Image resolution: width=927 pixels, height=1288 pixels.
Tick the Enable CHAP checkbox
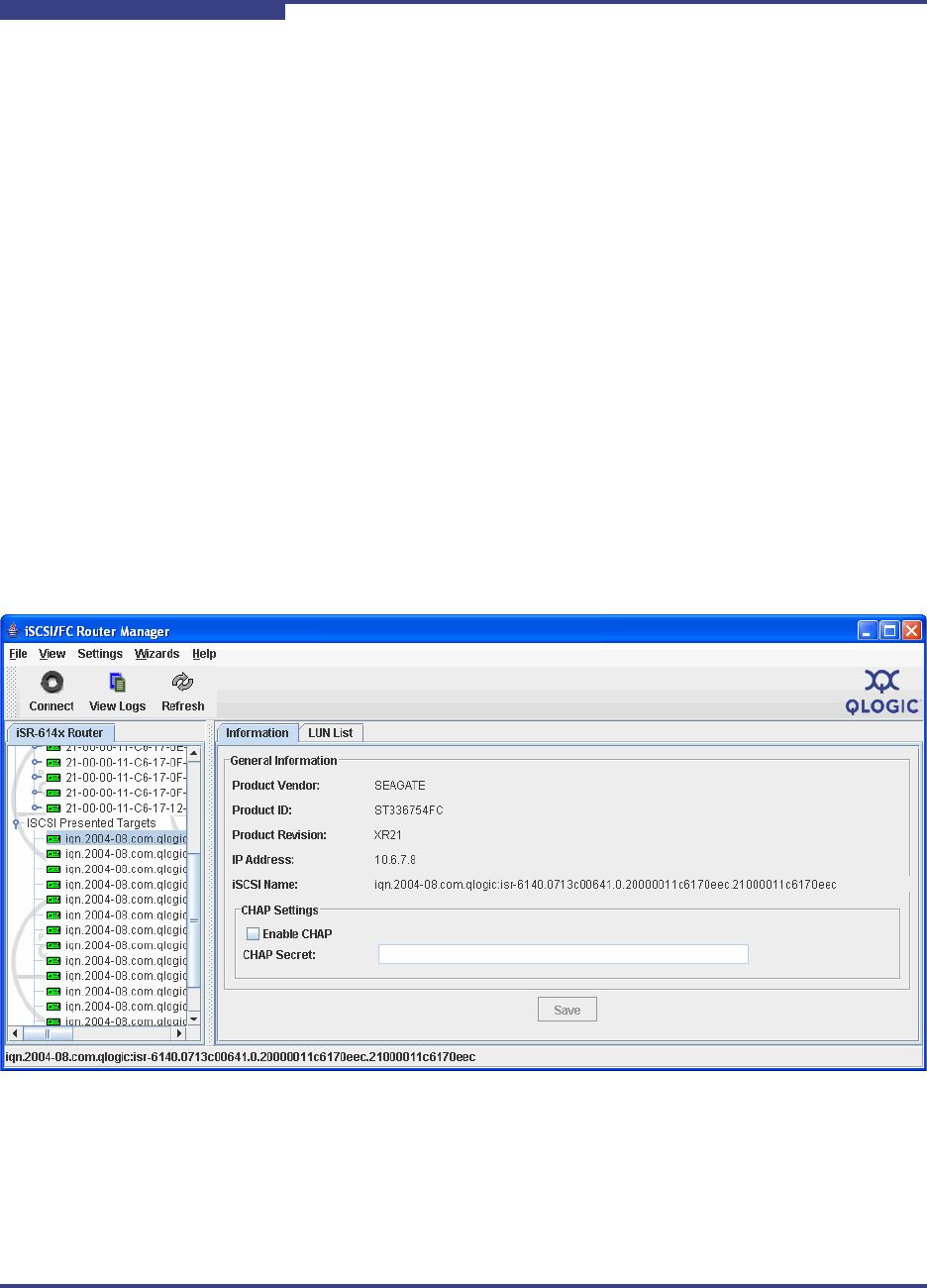(x=253, y=933)
